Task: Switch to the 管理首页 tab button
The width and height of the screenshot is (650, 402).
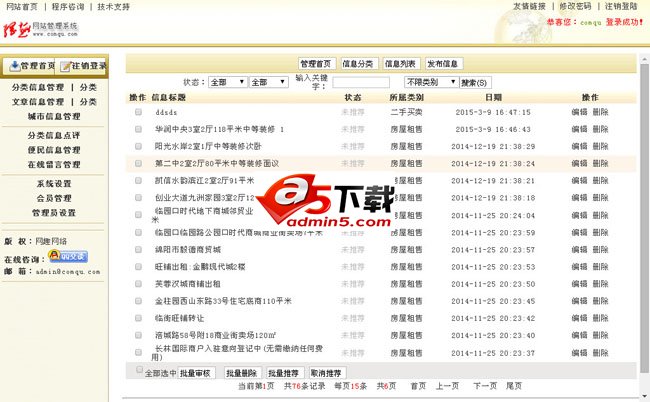Action: point(317,64)
